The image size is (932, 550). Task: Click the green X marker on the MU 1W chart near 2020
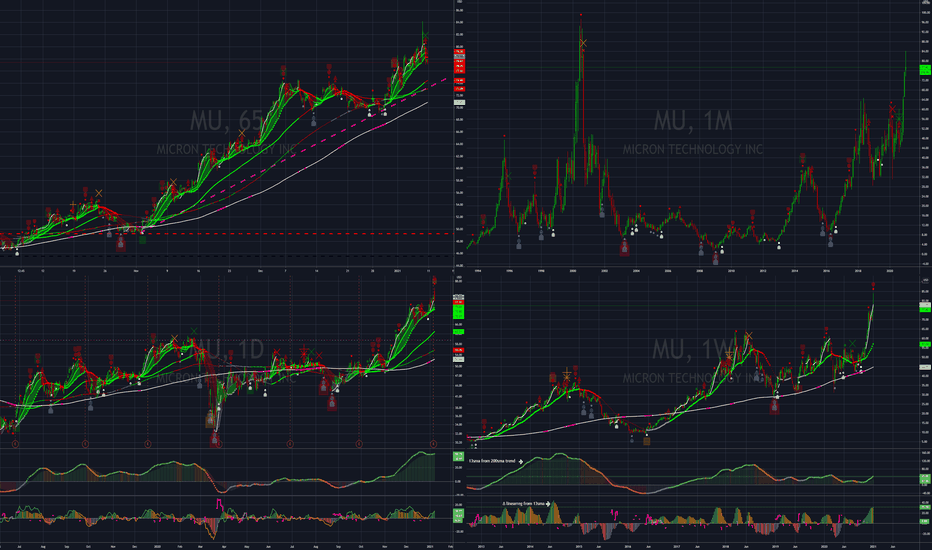click(x=853, y=343)
